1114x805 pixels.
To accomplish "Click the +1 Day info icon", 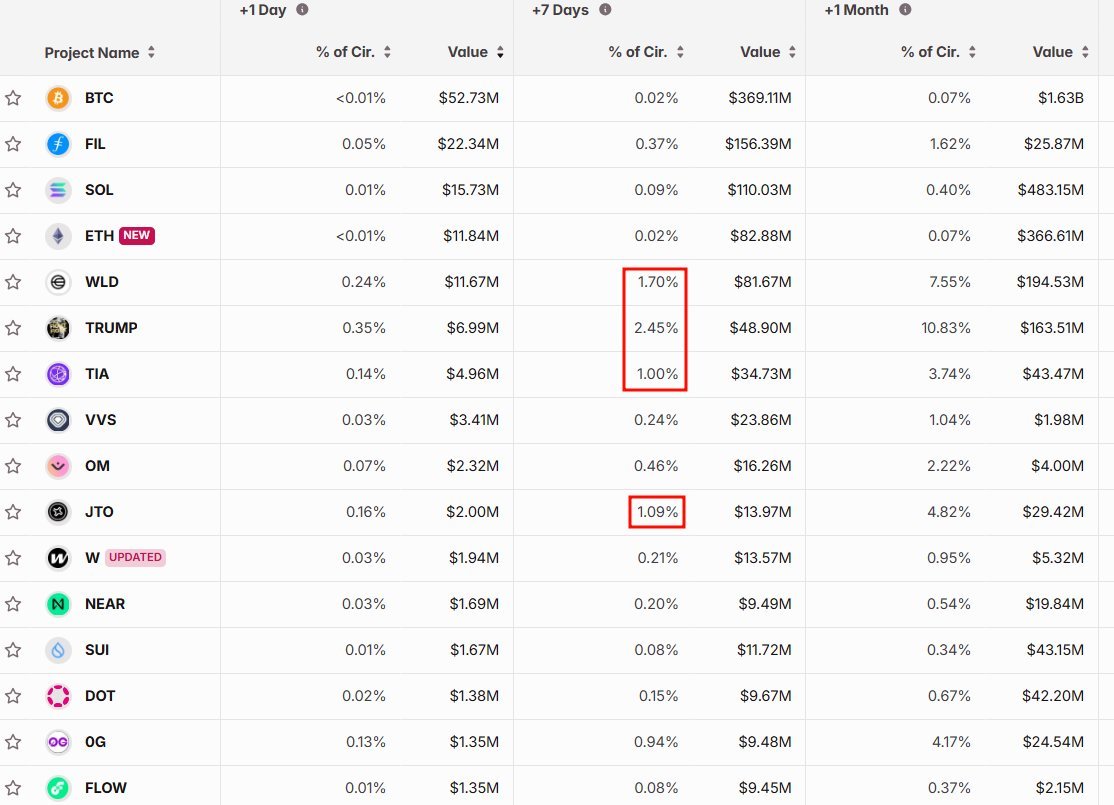I will 302,10.
